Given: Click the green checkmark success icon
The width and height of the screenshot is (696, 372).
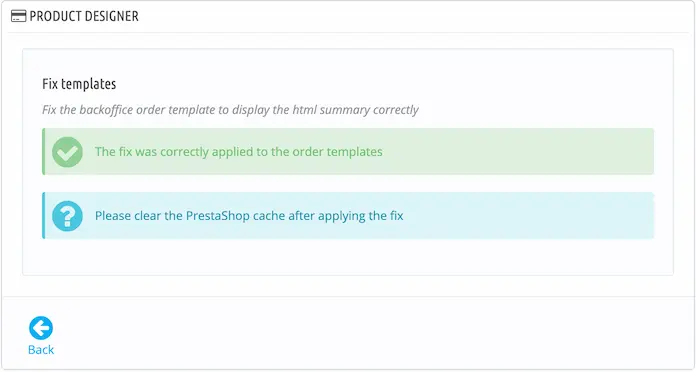Looking at the screenshot, I should [67, 152].
